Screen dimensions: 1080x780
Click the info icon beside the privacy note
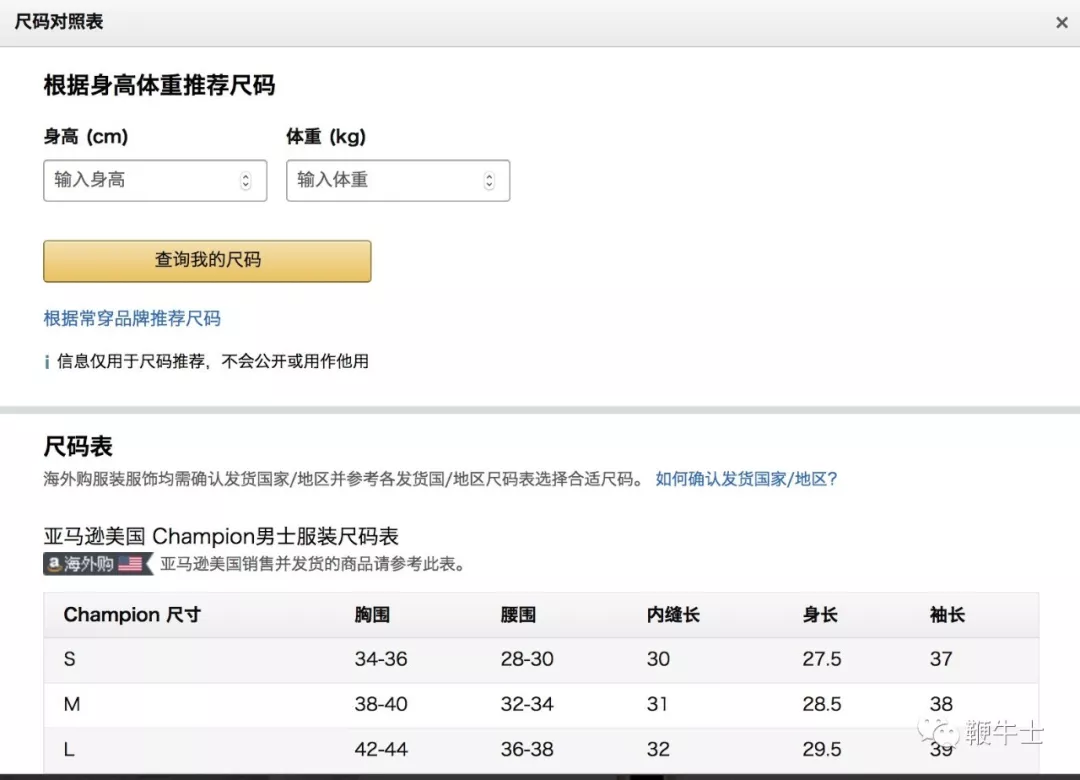[x=47, y=362]
